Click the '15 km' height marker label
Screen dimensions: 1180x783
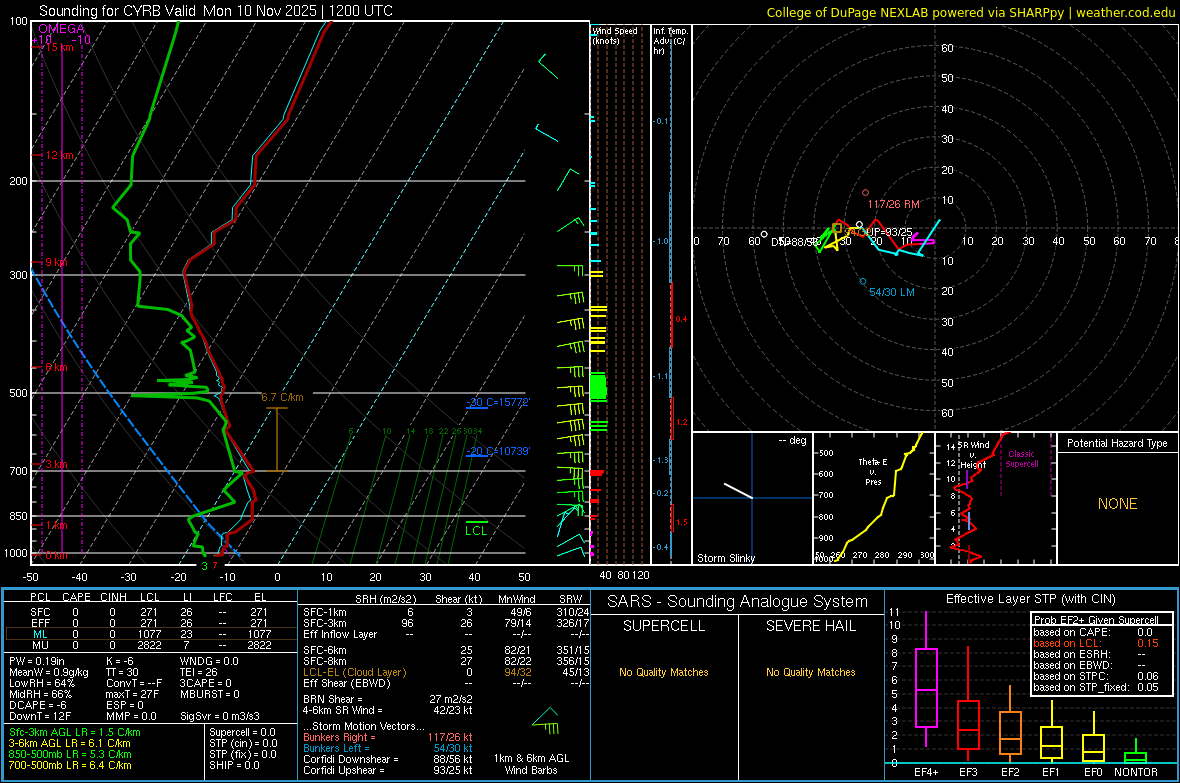59,47
